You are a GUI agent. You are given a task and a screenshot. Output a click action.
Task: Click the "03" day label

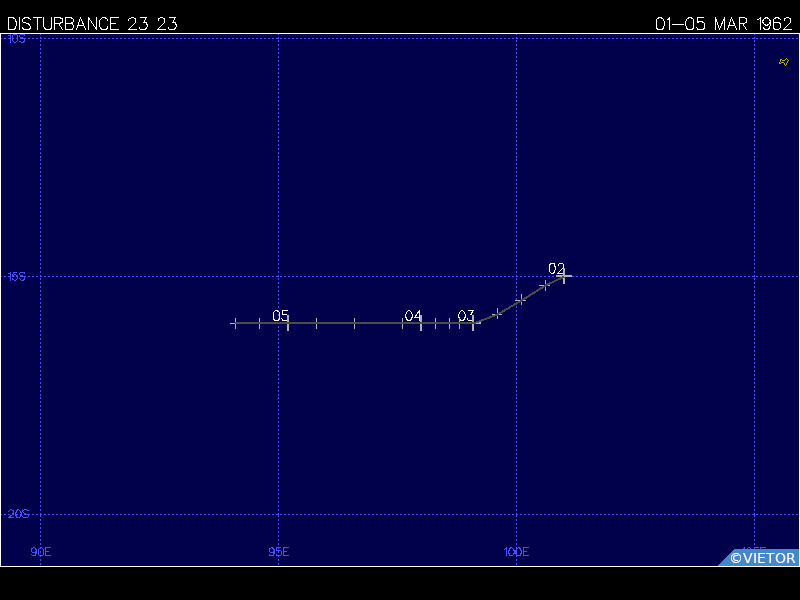tap(466, 316)
